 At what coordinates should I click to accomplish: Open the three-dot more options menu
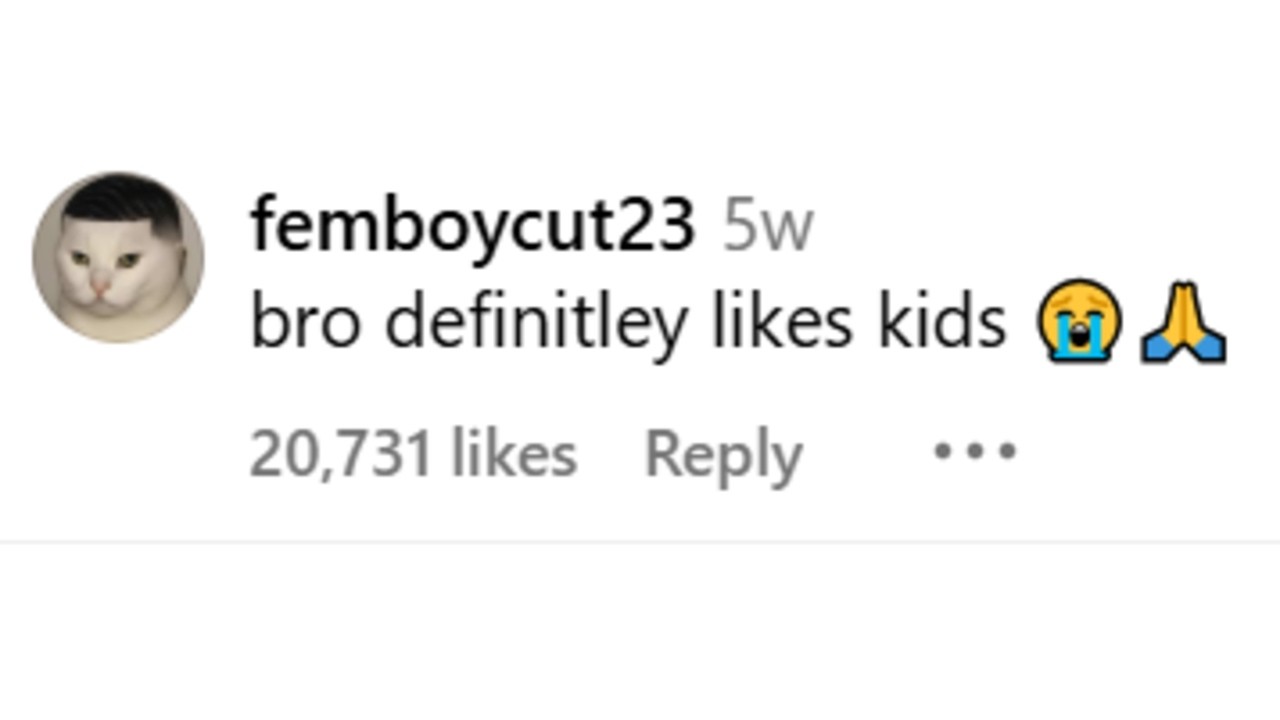[x=975, y=452]
